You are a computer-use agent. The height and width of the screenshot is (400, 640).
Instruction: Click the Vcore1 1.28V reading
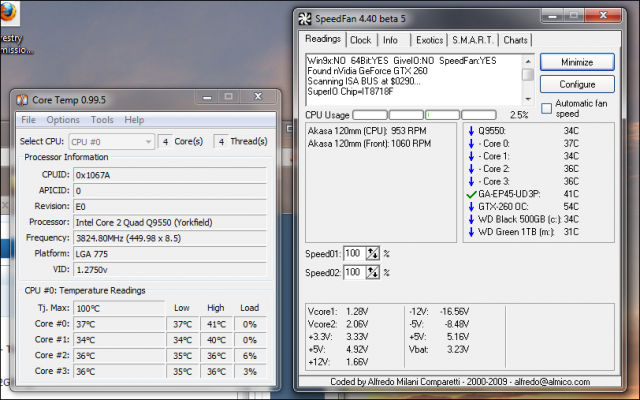click(x=338, y=311)
